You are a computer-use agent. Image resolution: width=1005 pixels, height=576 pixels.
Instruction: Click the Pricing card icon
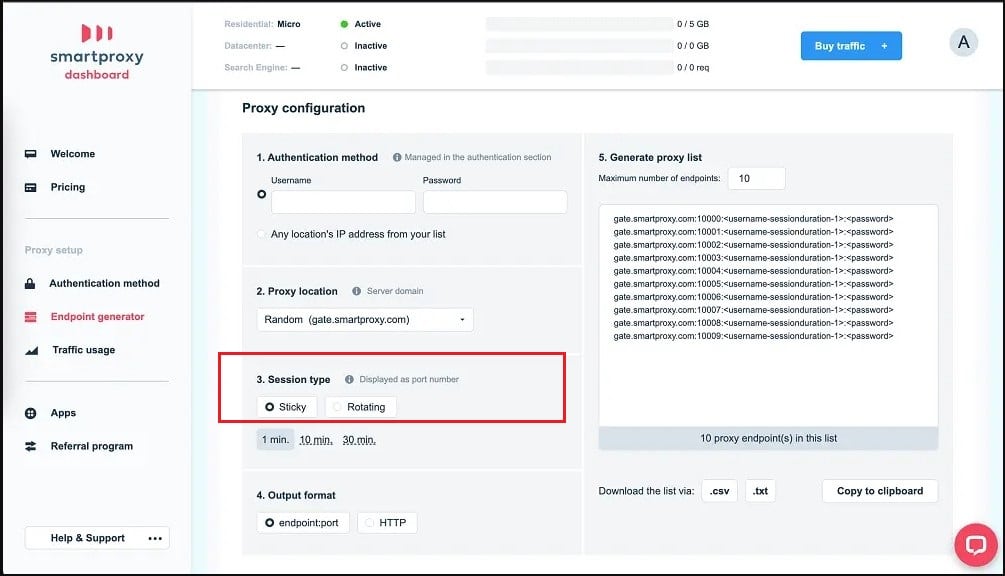[x=30, y=187]
